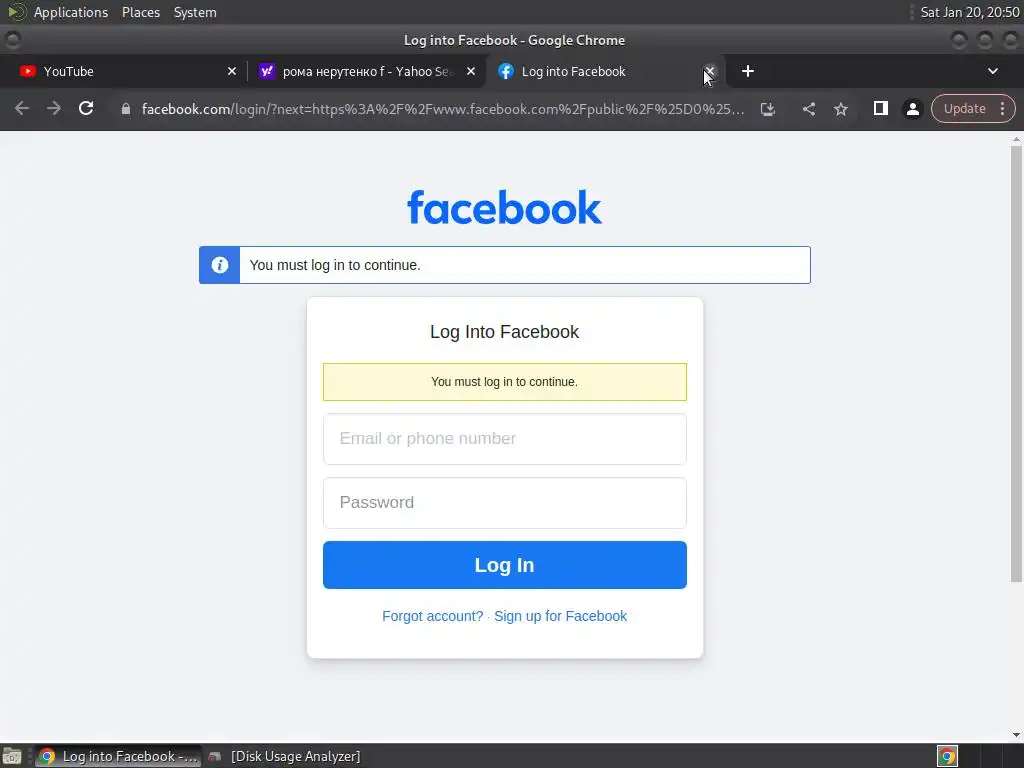1024x768 pixels.
Task: Click the address bar URL
Action: click(x=443, y=109)
